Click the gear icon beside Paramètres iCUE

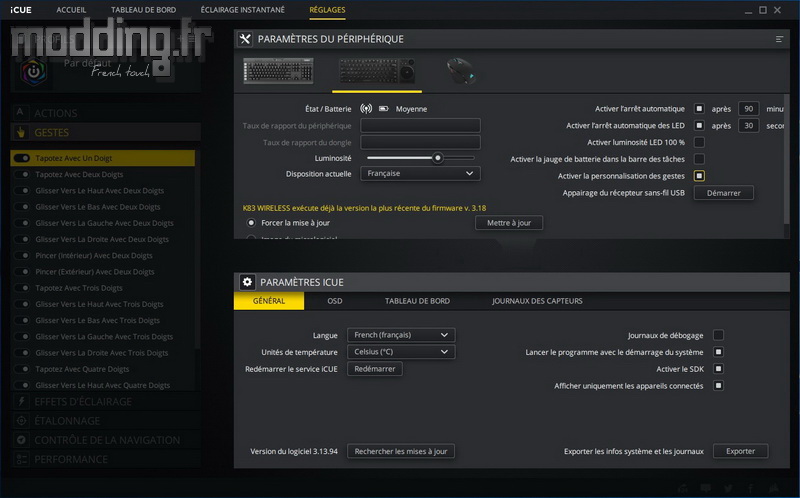[247, 282]
